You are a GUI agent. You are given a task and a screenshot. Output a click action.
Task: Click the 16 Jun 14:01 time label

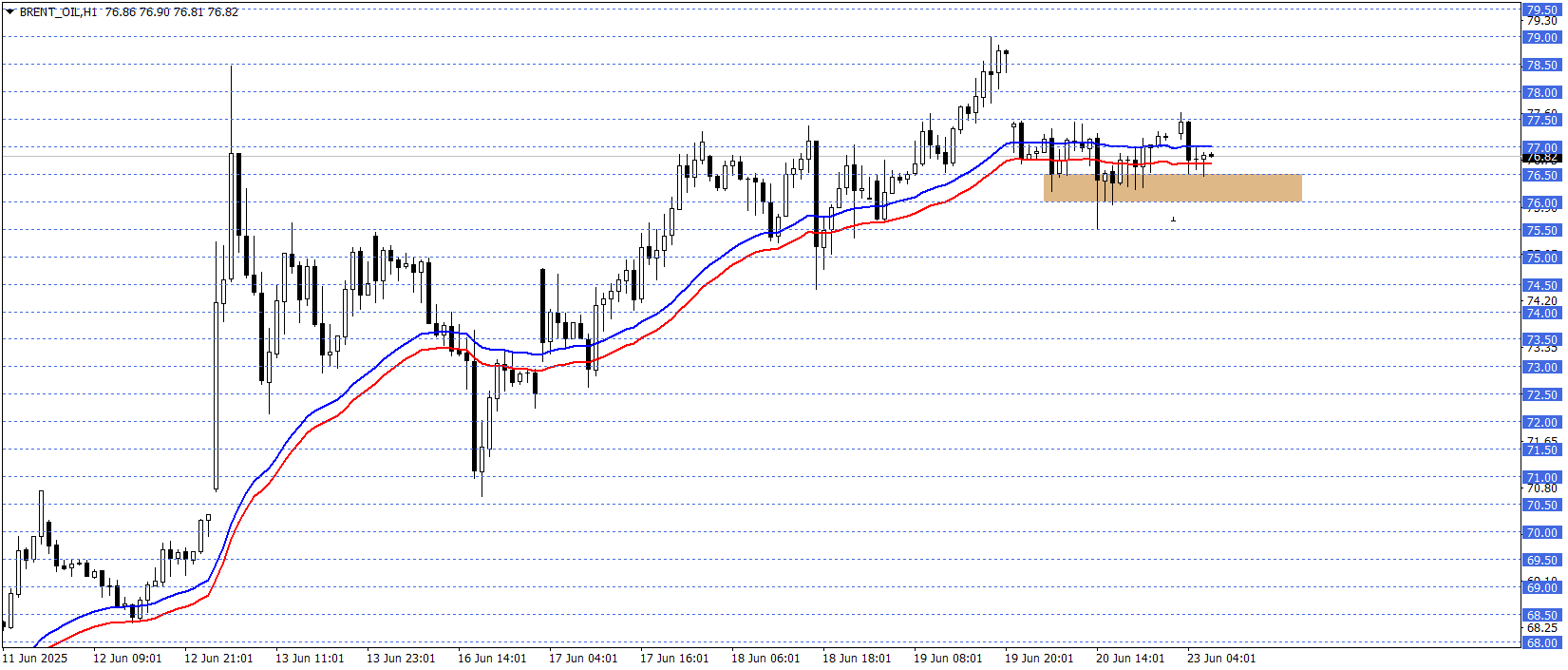pos(492,658)
